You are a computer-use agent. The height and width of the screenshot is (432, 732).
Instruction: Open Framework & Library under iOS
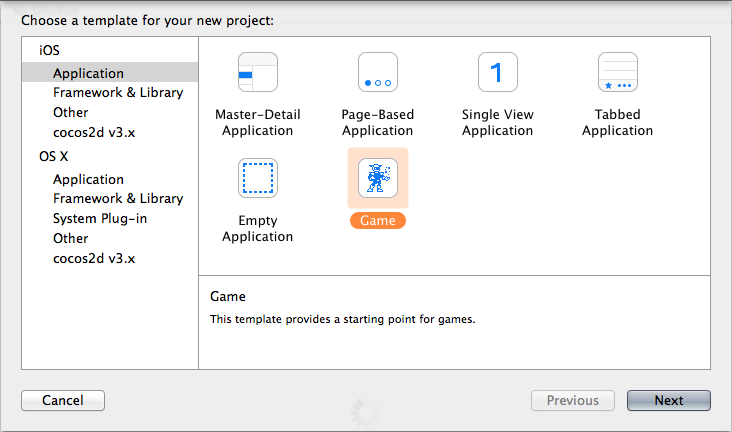(x=118, y=92)
